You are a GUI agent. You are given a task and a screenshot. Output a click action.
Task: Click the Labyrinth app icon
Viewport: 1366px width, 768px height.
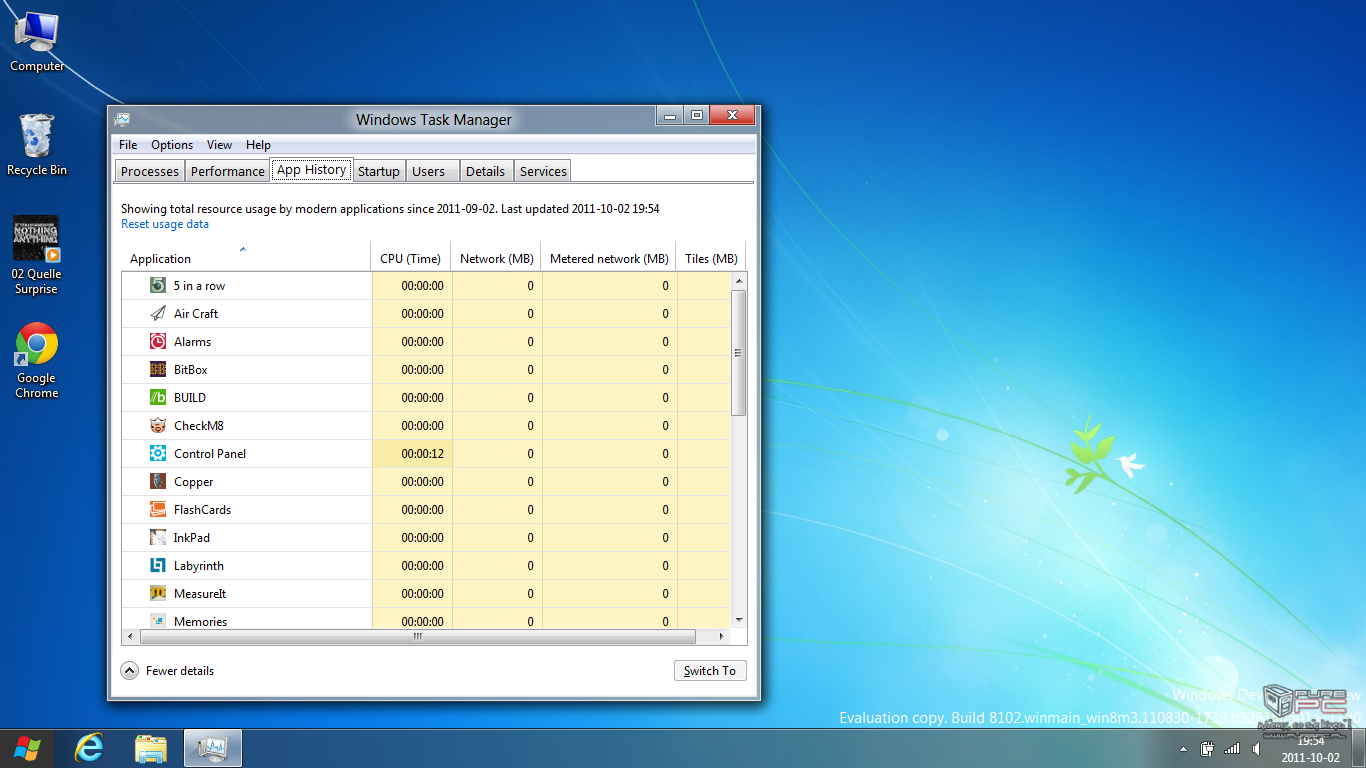point(157,565)
